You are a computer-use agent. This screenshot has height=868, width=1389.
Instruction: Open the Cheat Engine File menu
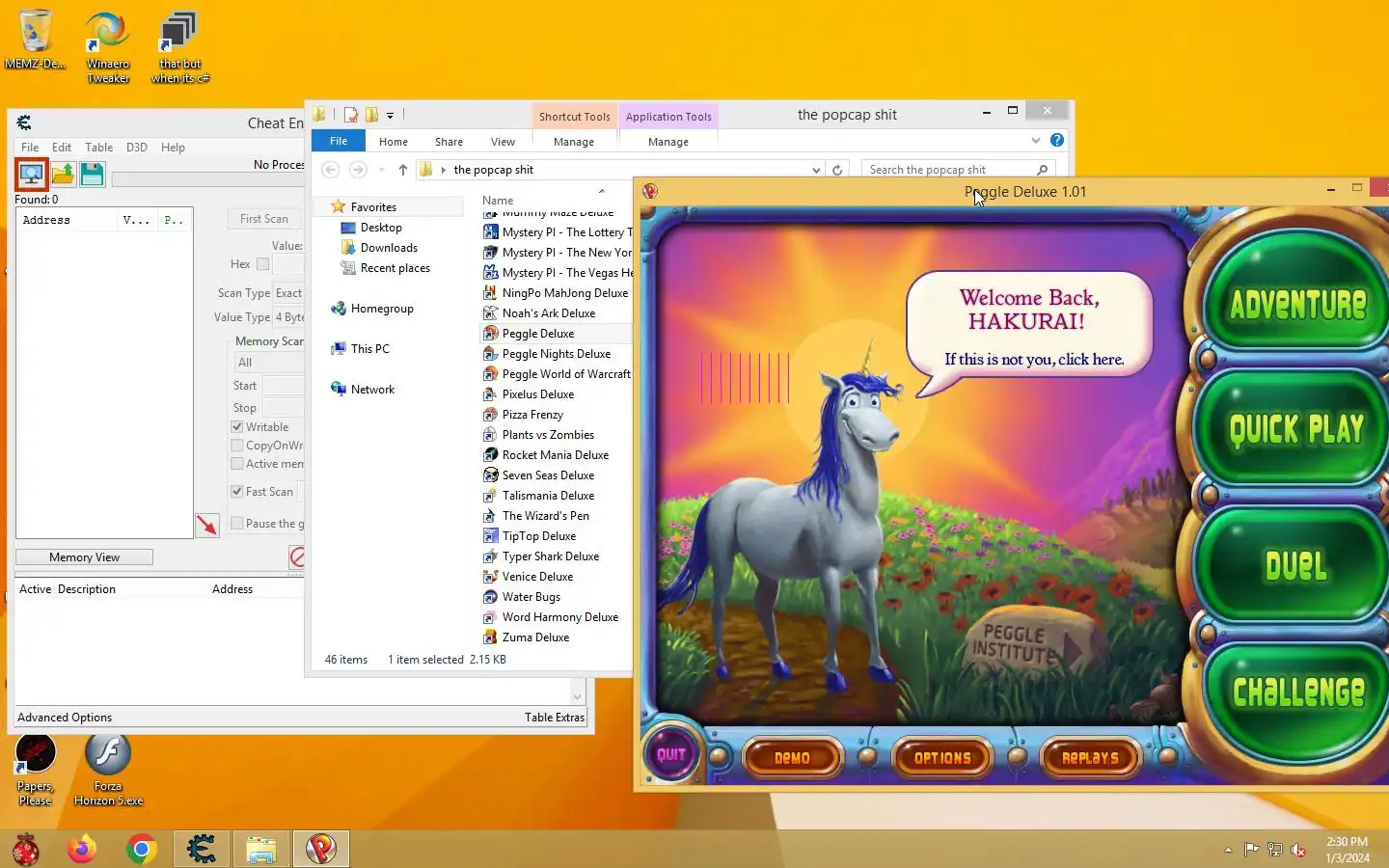tap(30, 148)
